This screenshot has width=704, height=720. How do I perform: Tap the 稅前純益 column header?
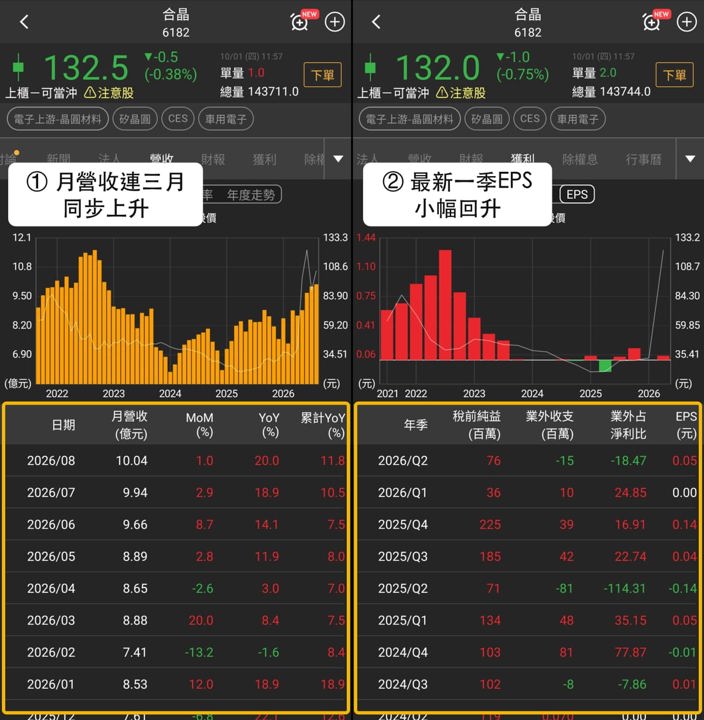tap(477, 425)
